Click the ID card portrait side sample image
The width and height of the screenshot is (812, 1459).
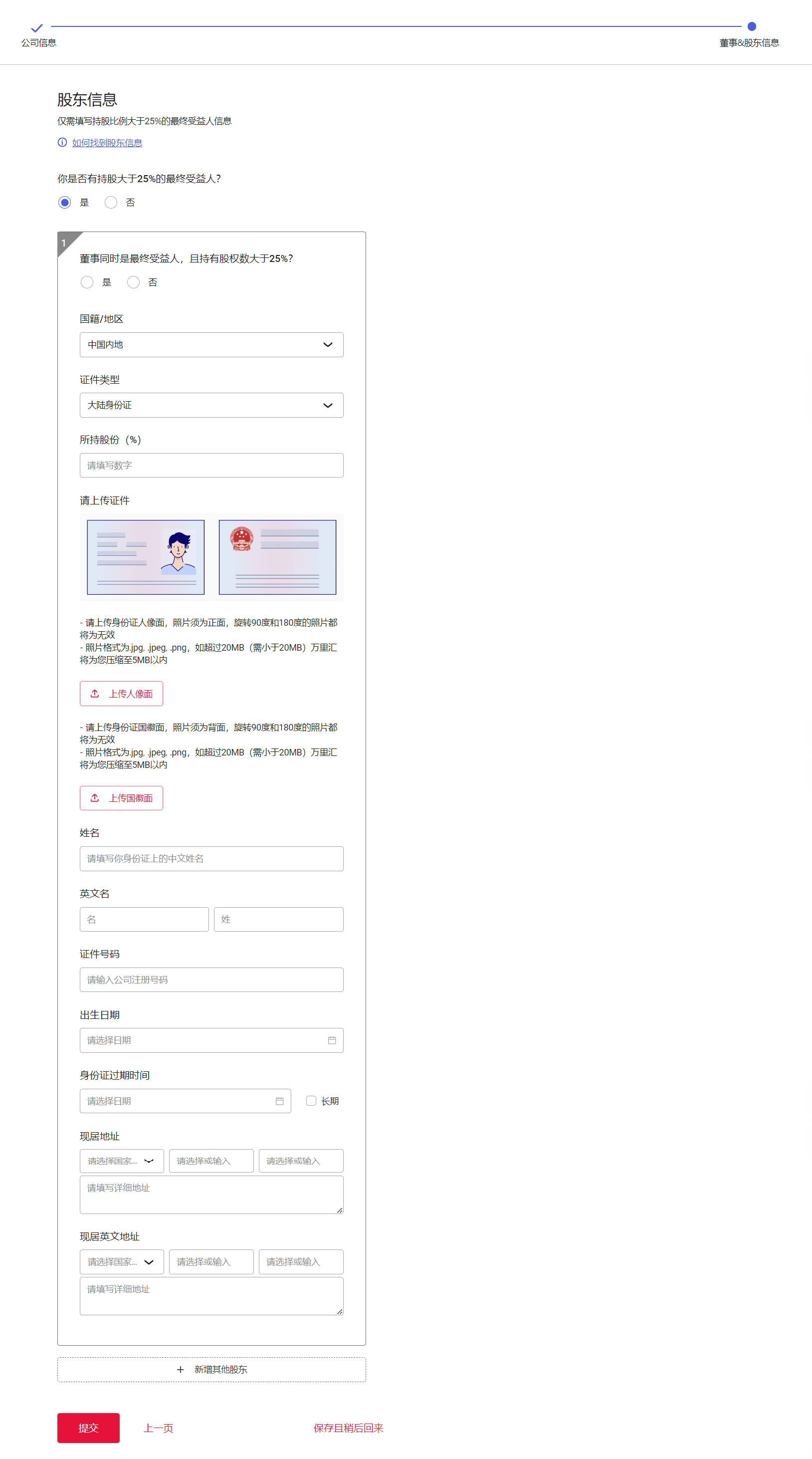click(146, 557)
